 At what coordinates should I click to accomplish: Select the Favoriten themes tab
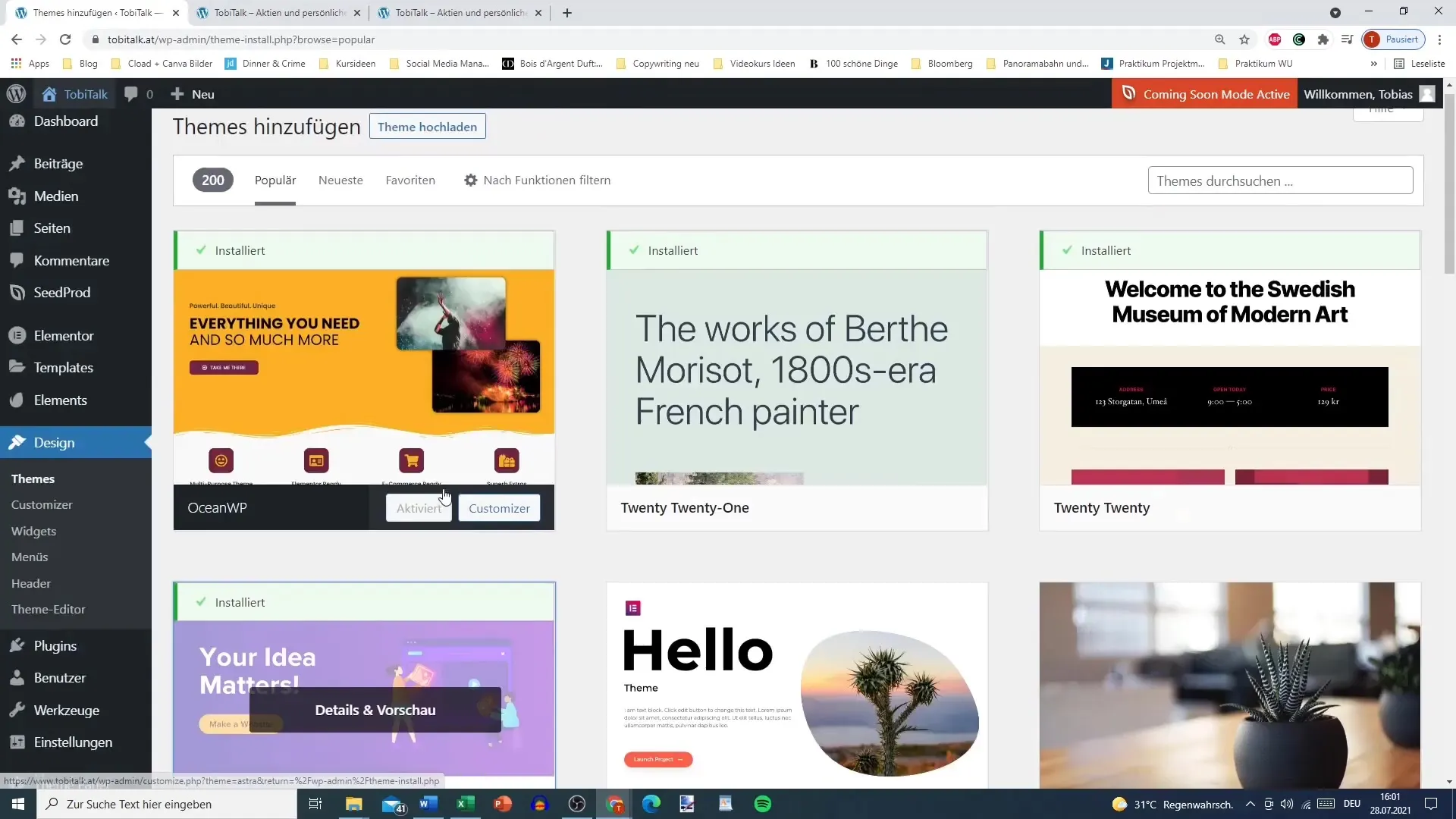pos(412,180)
